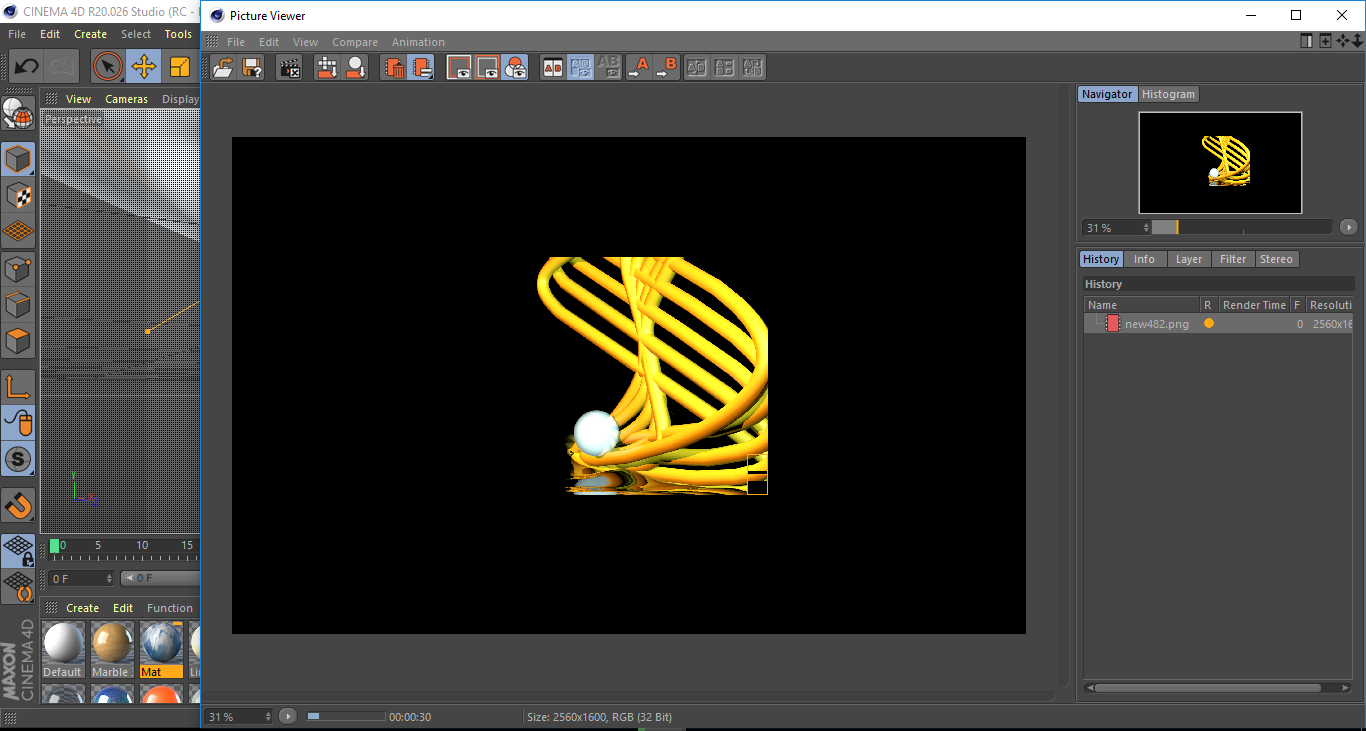Switch to the Layer tab
This screenshot has width=1366, height=731.
click(x=1189, y=259)
